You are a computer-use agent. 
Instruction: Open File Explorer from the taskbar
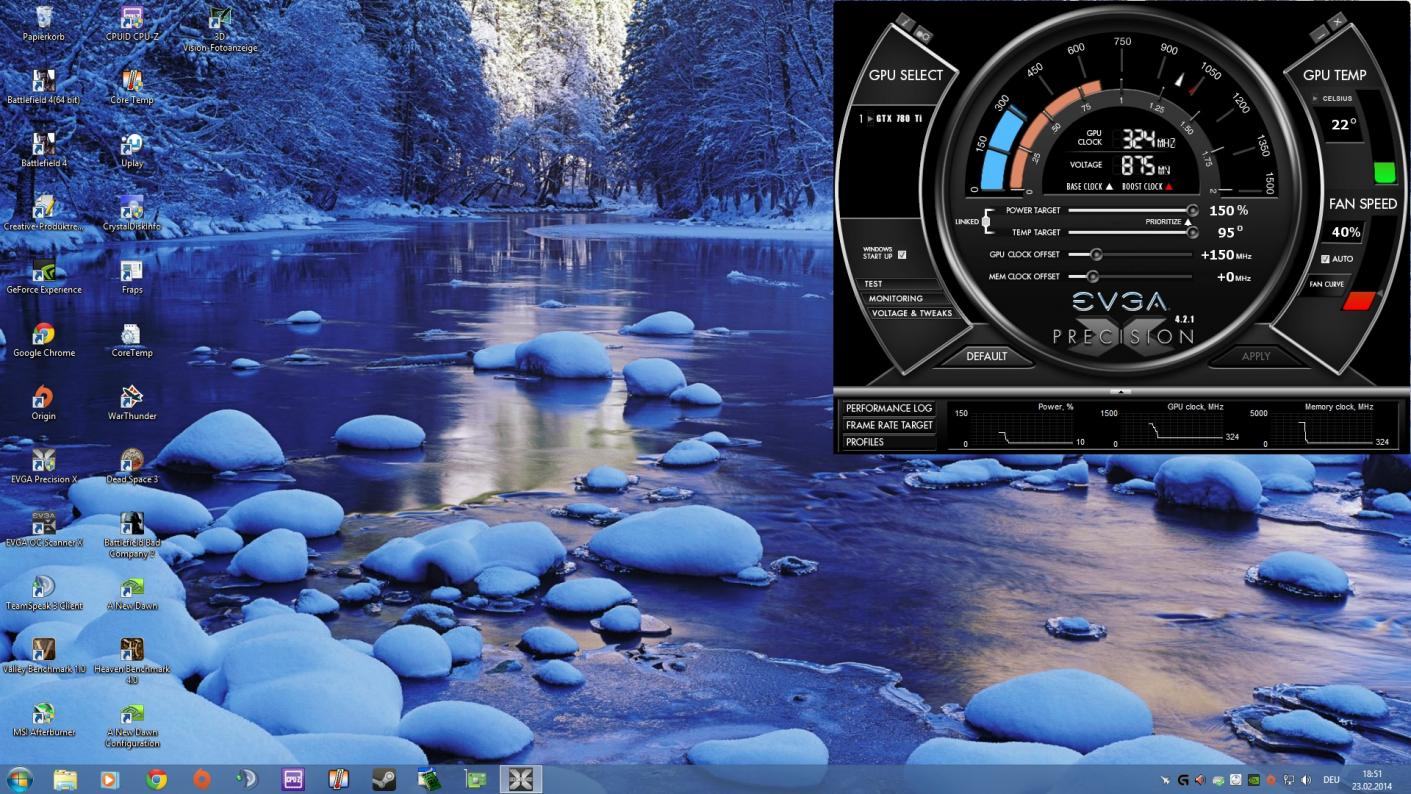tap(65, 779)
